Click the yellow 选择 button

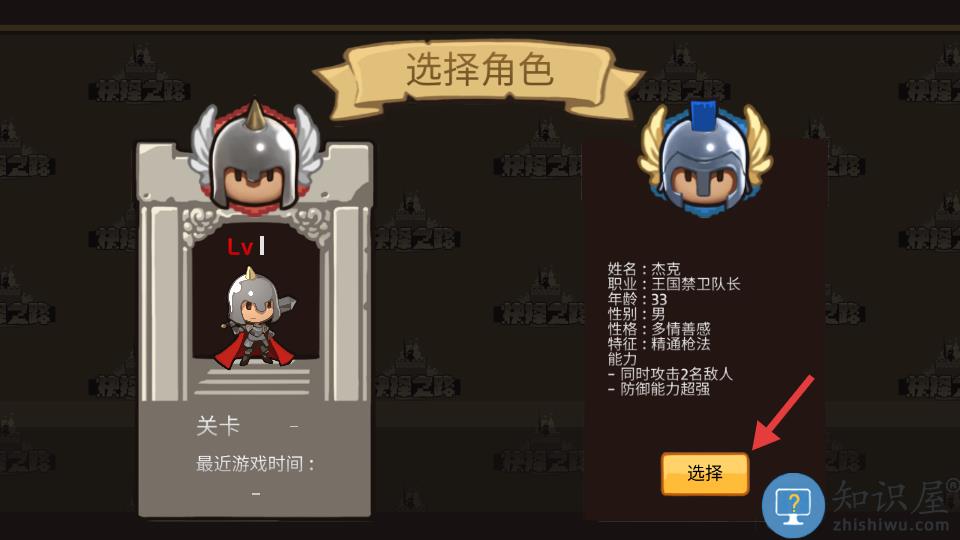click(x=705, y=473)
